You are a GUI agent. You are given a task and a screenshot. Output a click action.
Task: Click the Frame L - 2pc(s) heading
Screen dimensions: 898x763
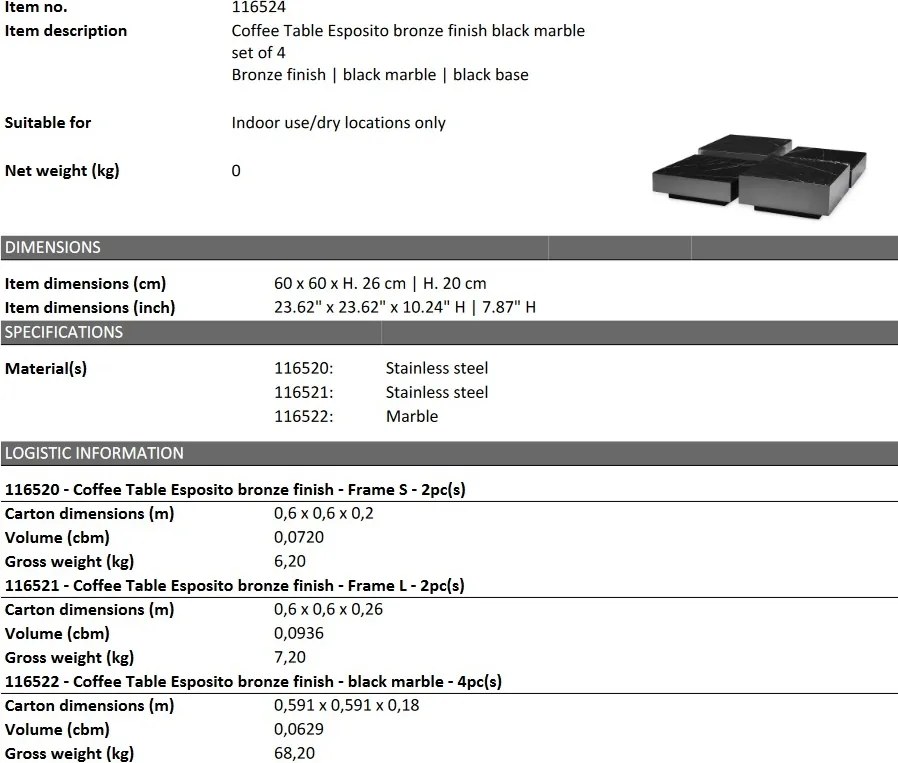pos(235,586)
